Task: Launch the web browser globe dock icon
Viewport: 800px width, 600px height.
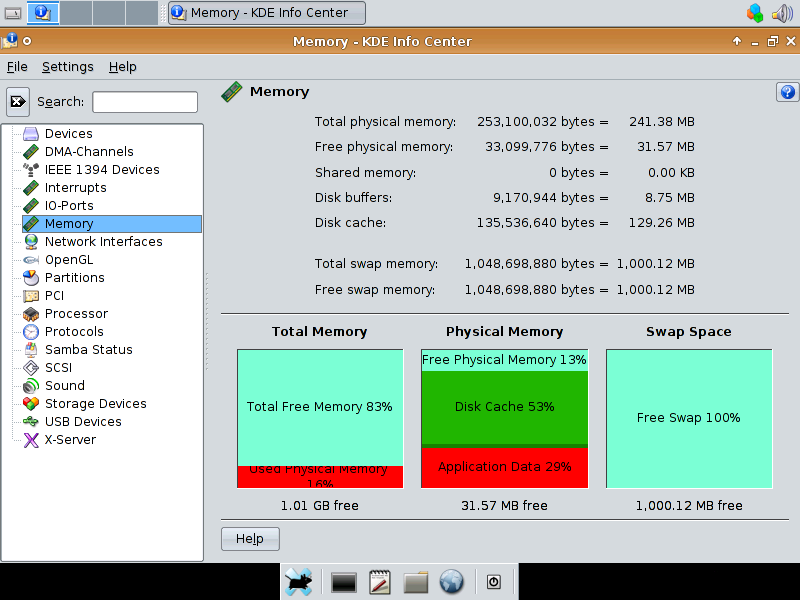Action: (x=452, y=582)
